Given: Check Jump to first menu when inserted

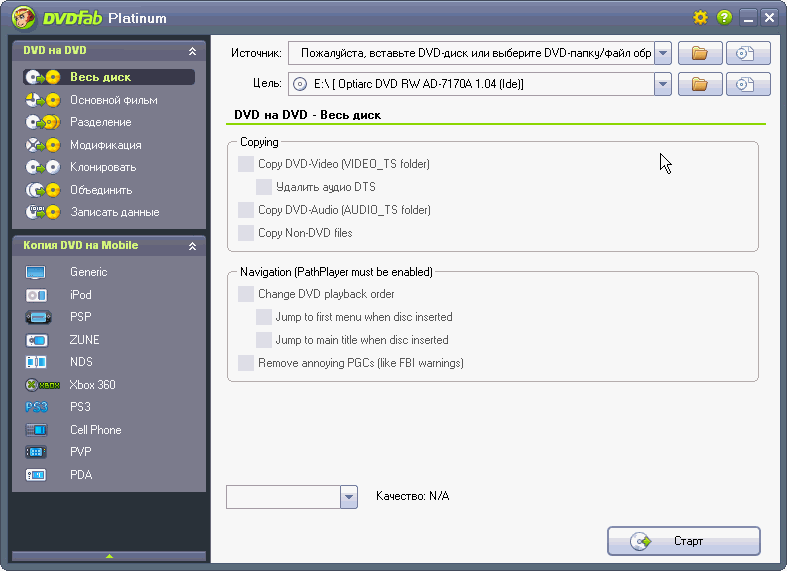Looking at the screenshot, I should click(264, 317).
